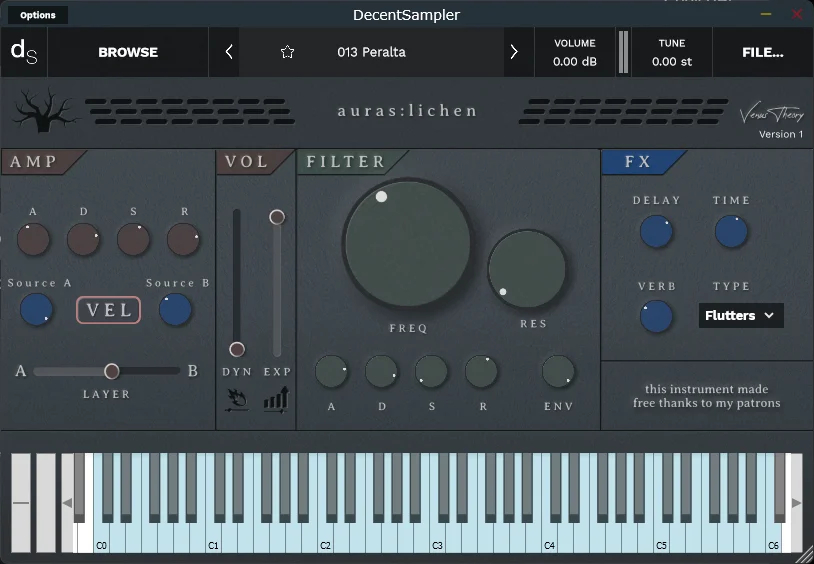Close the DecentSampler window
This screenshot has width=814, height=564.
797,14
